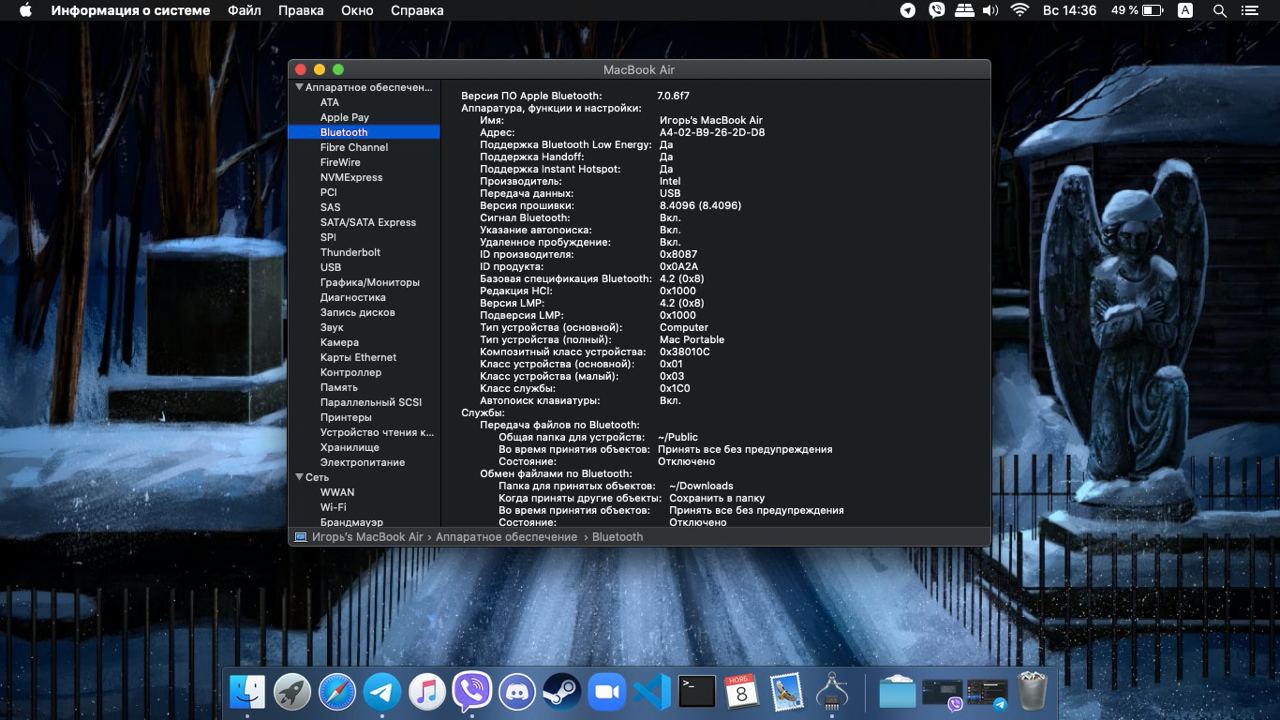This screenshot has height=720, width=1280.
Task: Select Диагностика in the sidebar
Action: tap(353, 297)
